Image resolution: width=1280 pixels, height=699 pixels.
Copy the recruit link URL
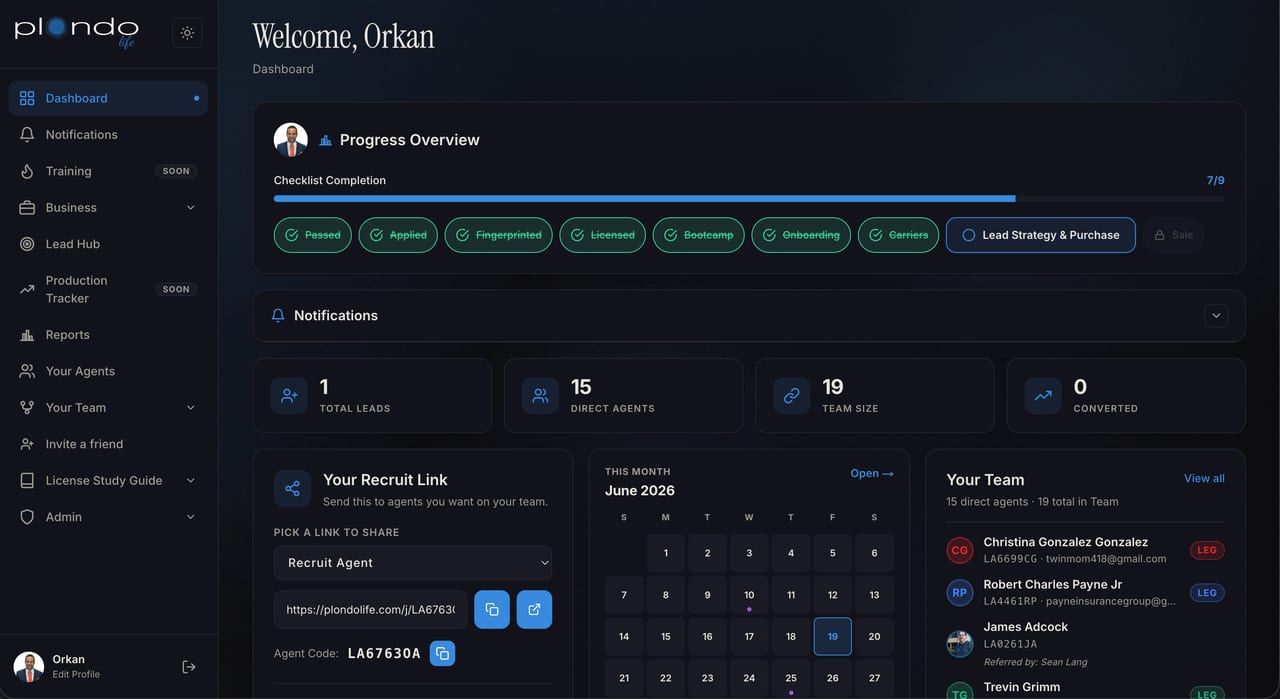pos(492,610)
